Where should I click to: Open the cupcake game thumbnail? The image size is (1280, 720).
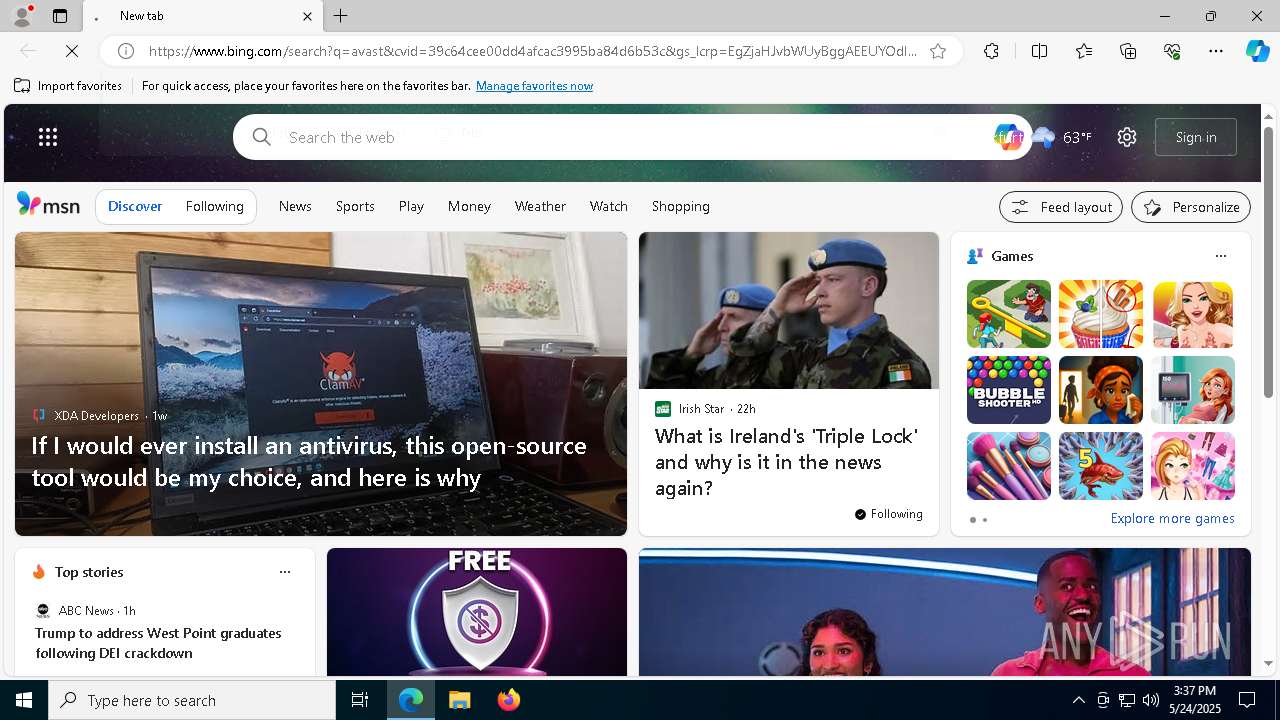[x=1101, y=314]
